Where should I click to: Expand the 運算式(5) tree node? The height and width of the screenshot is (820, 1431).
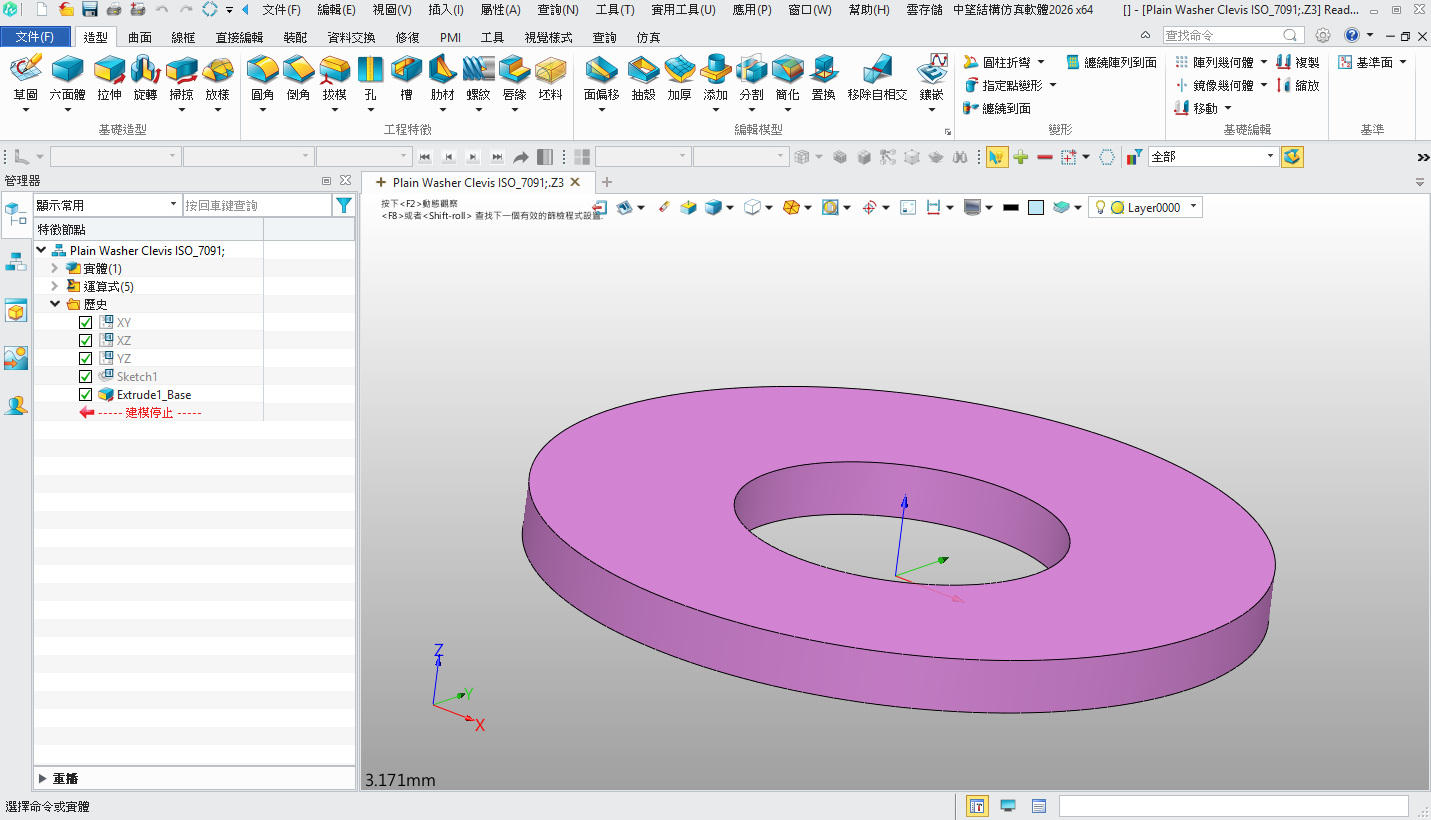(55, 286)
